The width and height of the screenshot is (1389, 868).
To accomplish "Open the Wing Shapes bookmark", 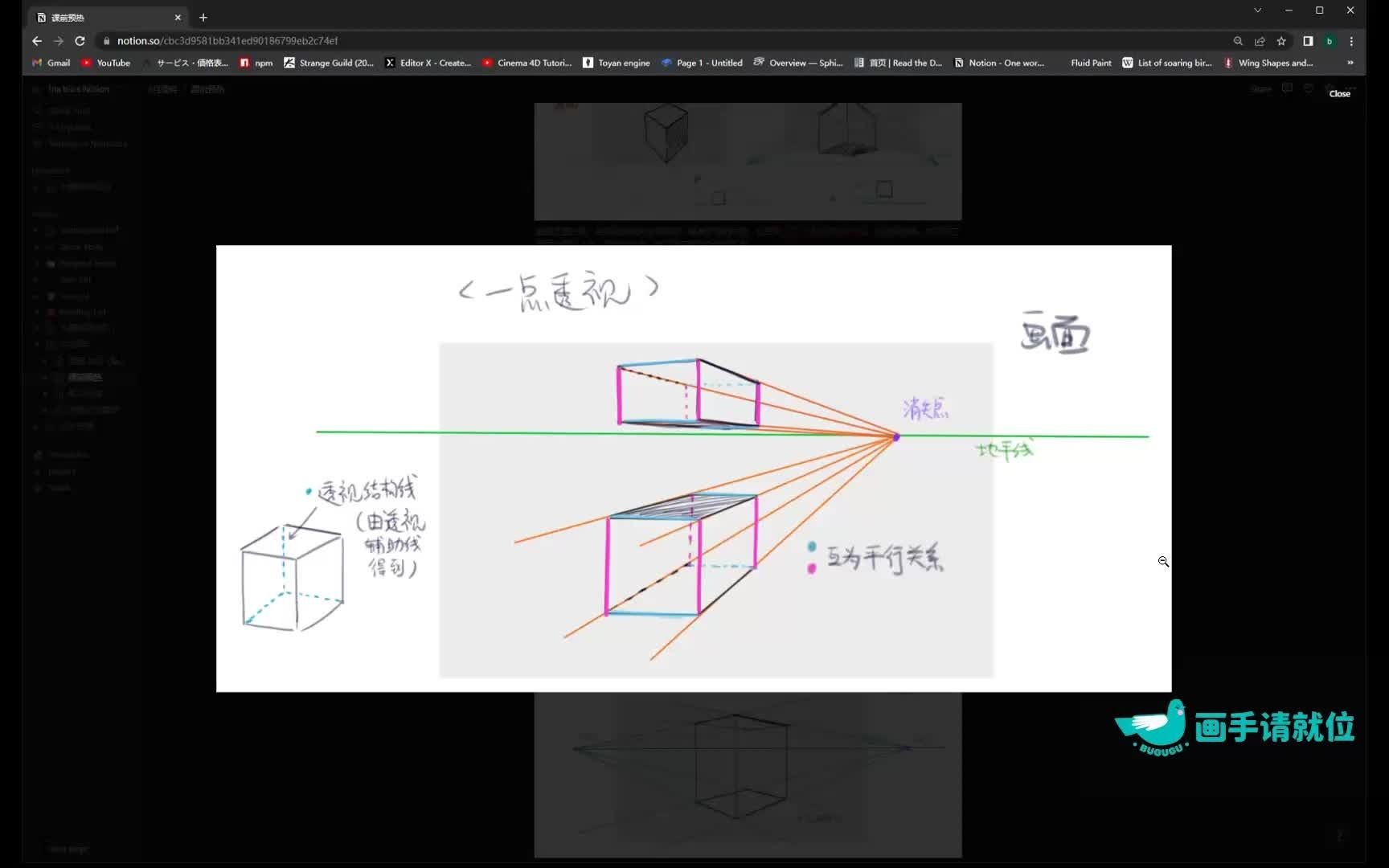I will (1268, 63).
